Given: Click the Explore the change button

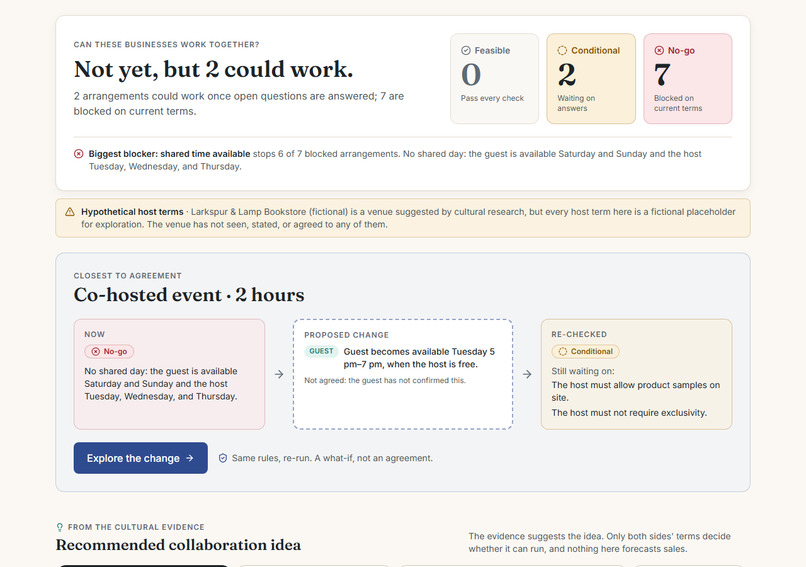Looking at the screenshot, I should [140, 458].
